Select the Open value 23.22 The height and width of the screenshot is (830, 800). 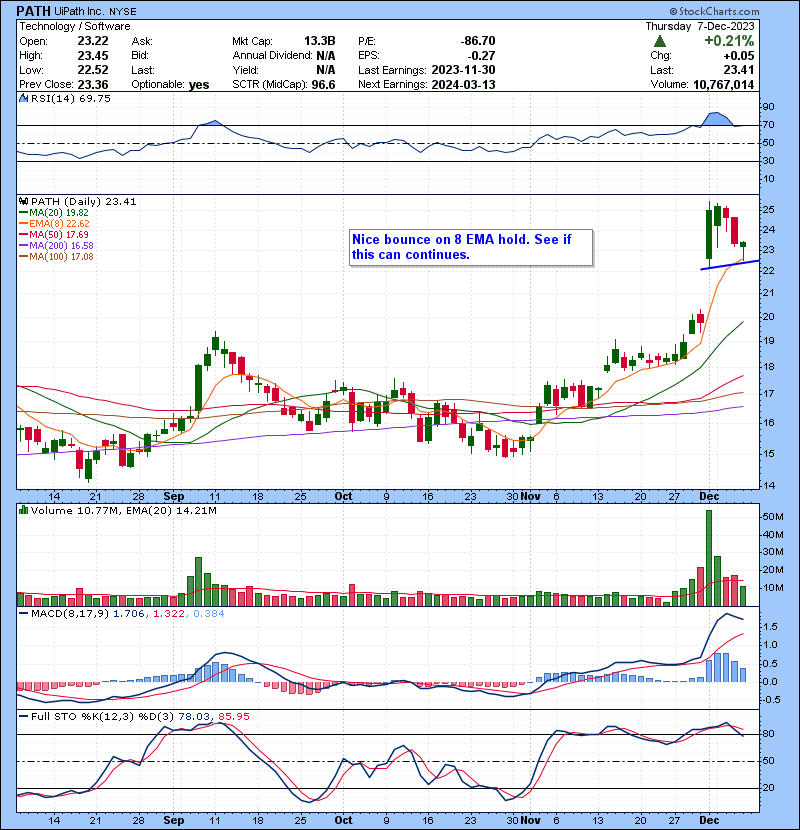tap(93, 41)
